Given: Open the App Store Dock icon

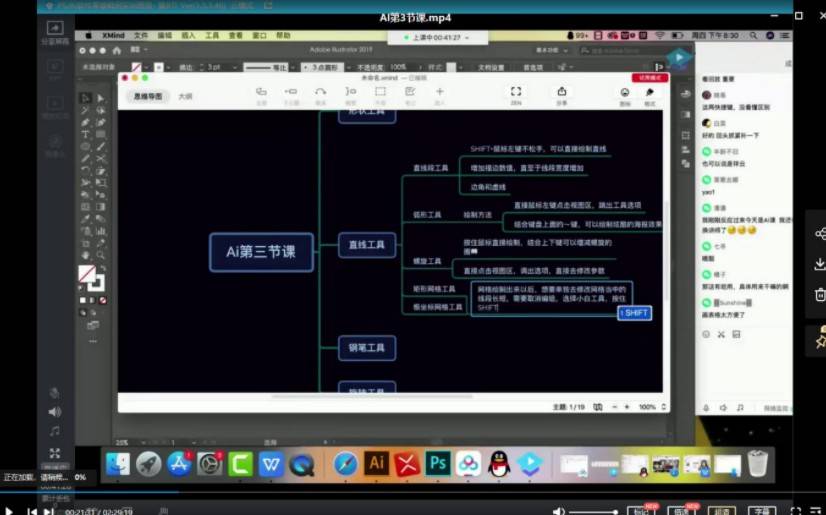Looking at the screenshot, I should click(180, 464).
